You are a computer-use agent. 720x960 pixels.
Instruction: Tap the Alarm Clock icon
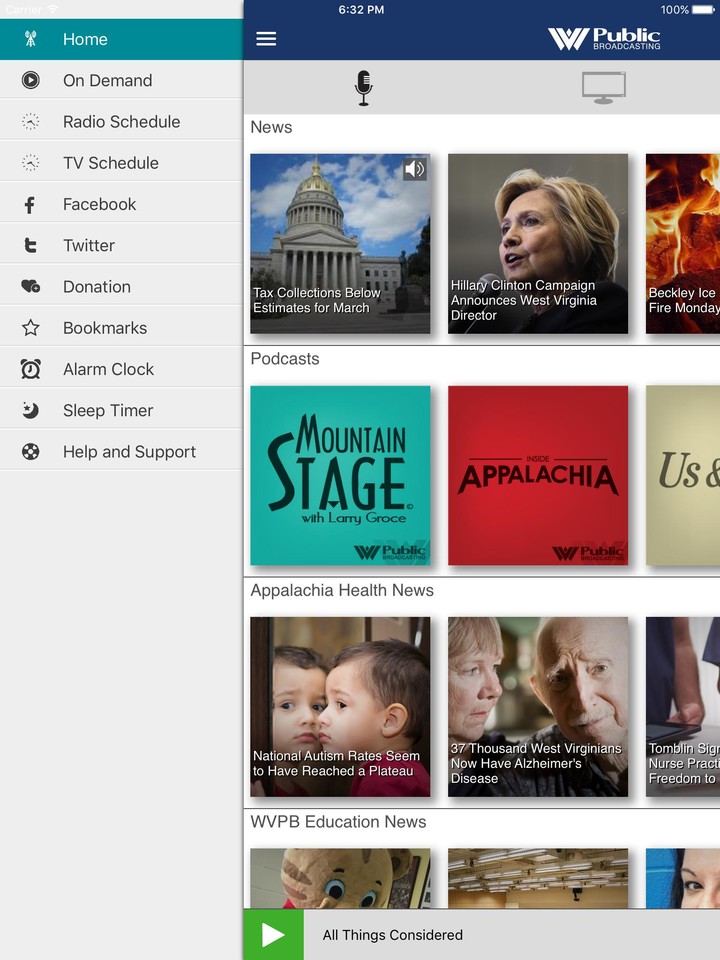click(x=31, y=369)
